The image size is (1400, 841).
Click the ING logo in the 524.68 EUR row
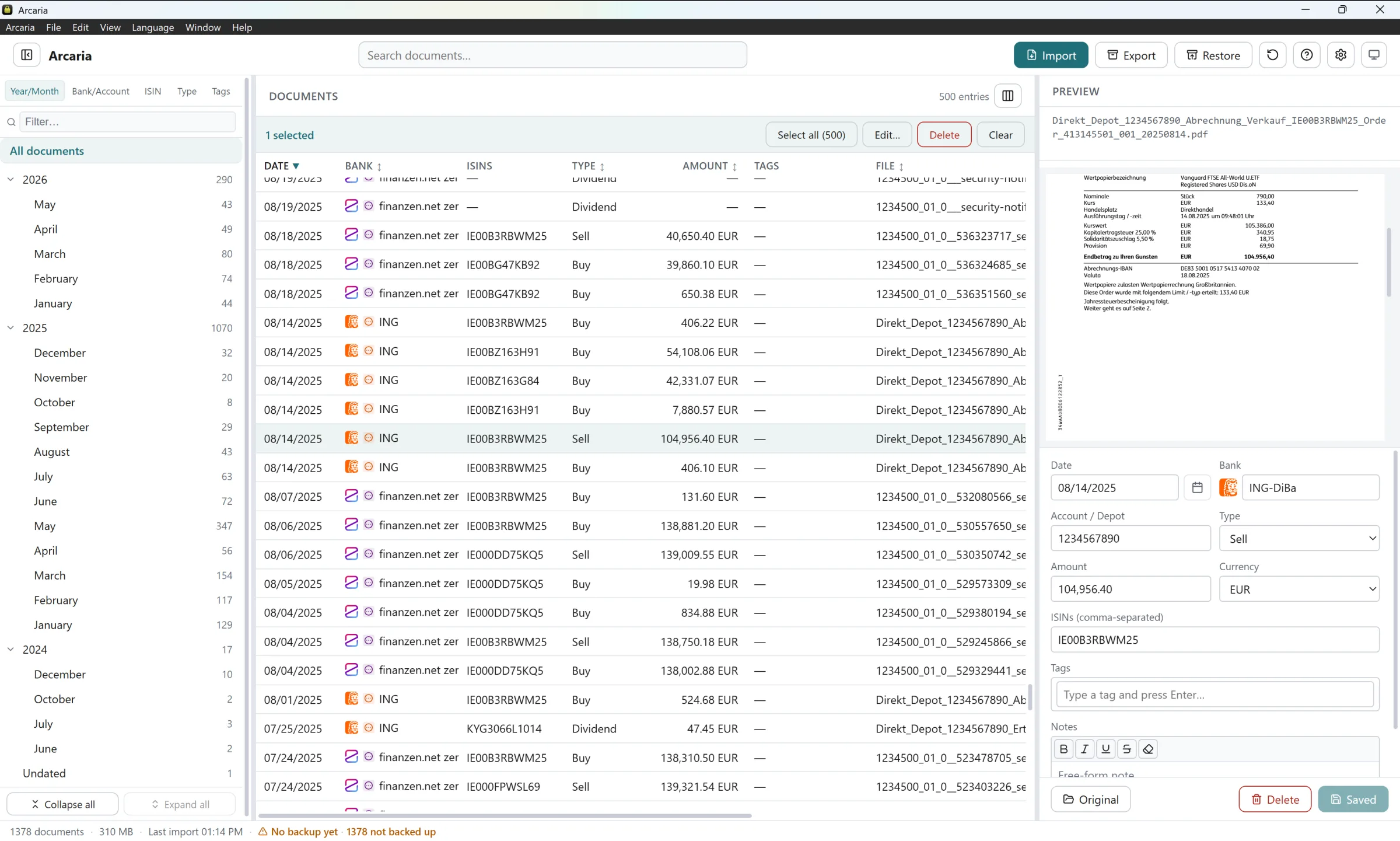coord(351,699)
